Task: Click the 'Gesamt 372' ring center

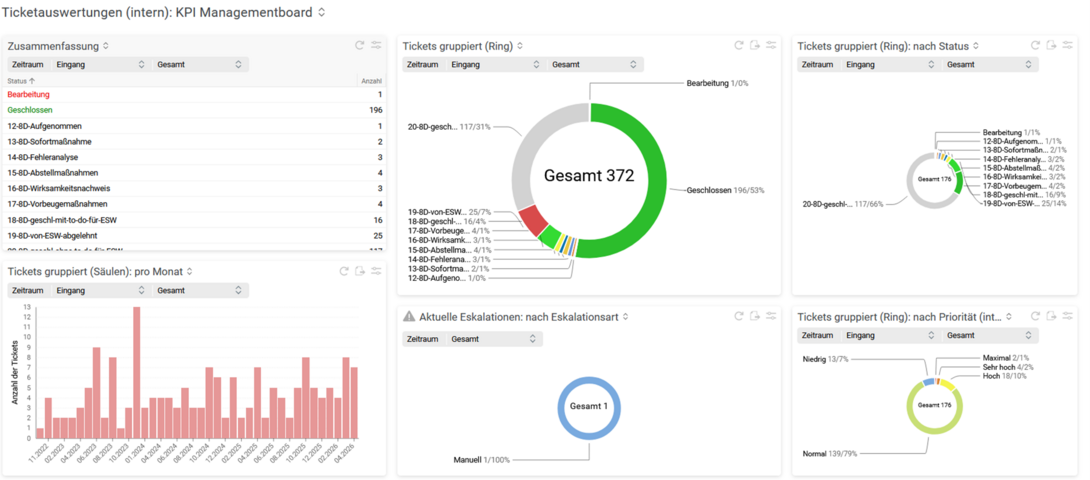Action: point(589,176)
